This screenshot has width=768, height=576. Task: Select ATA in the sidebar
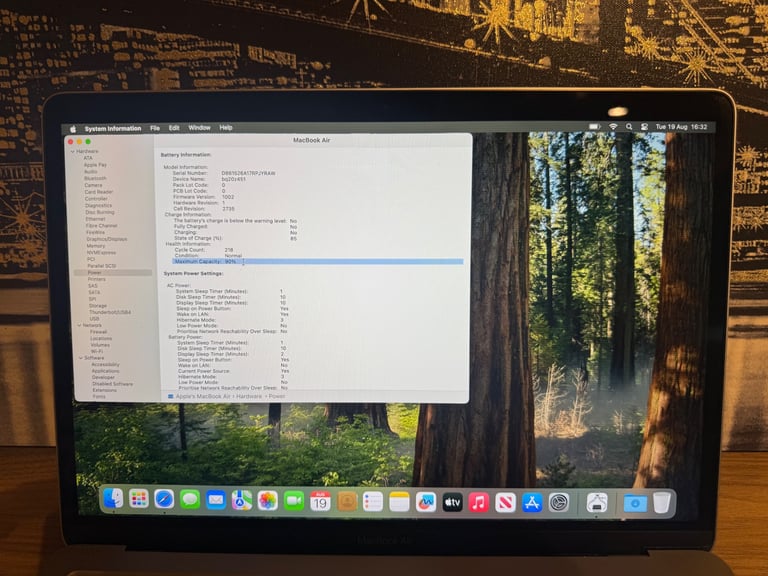88,158
